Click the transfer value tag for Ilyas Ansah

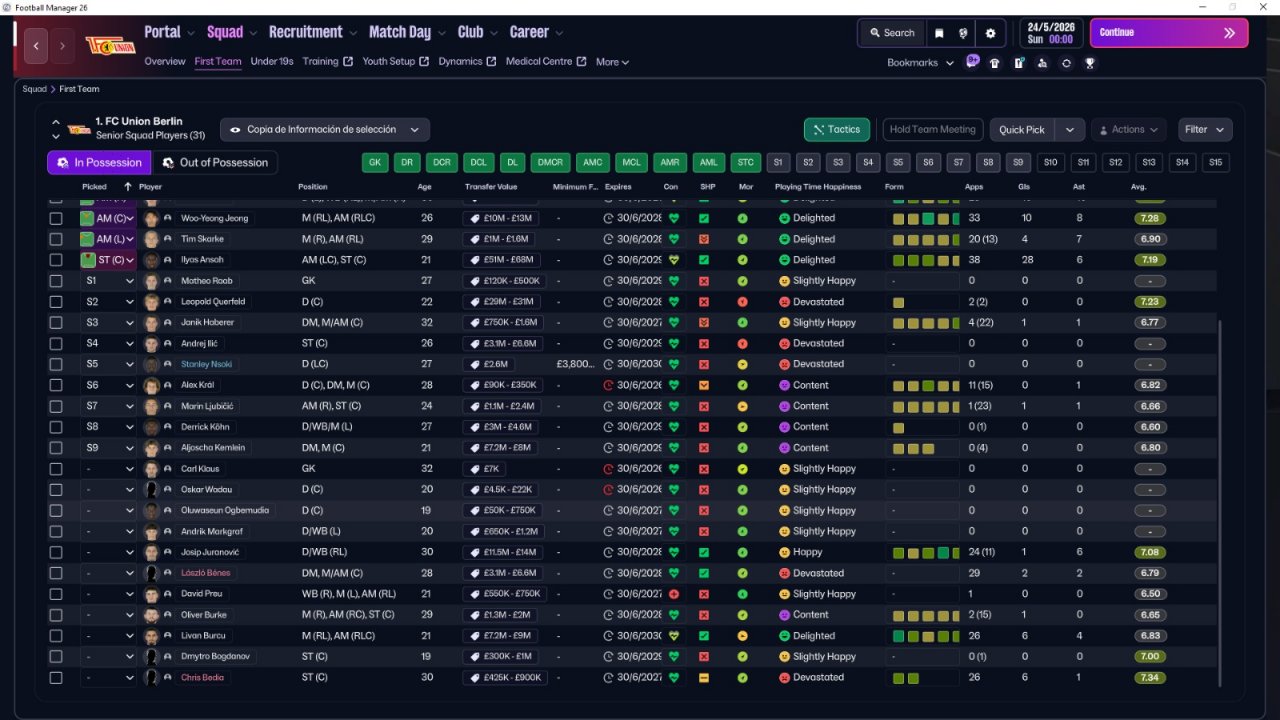(501, 260)
